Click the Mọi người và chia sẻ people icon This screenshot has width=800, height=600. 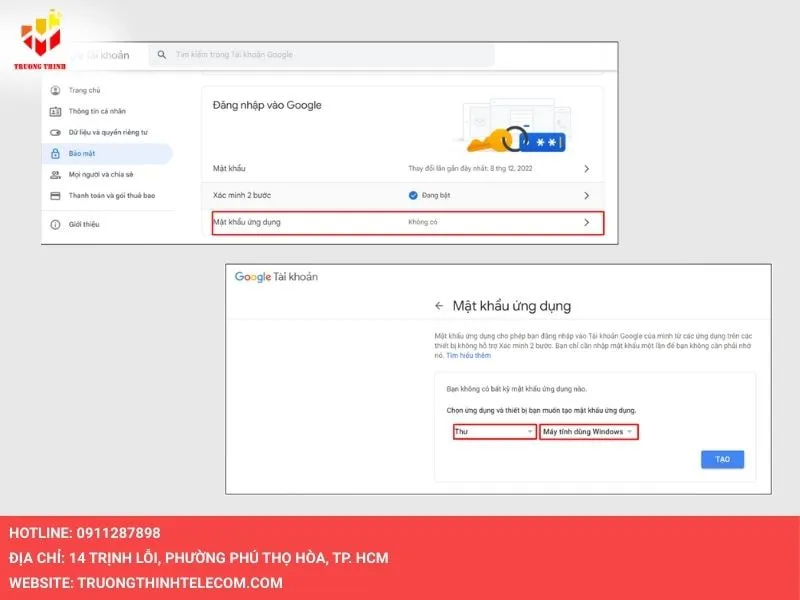(55, 174)
